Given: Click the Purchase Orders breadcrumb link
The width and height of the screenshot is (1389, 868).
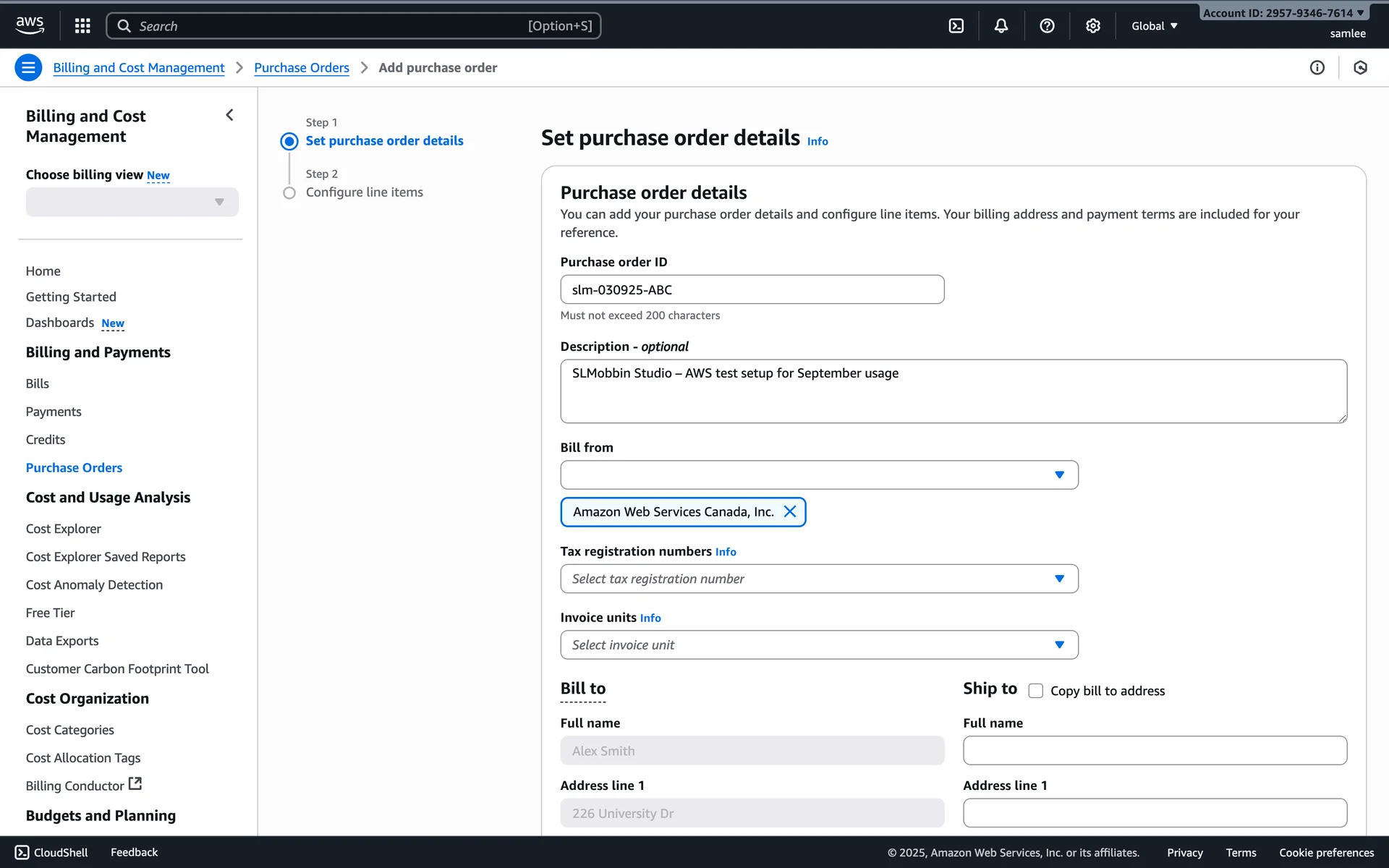Looking at the screenshot, I should coord(301,68).
